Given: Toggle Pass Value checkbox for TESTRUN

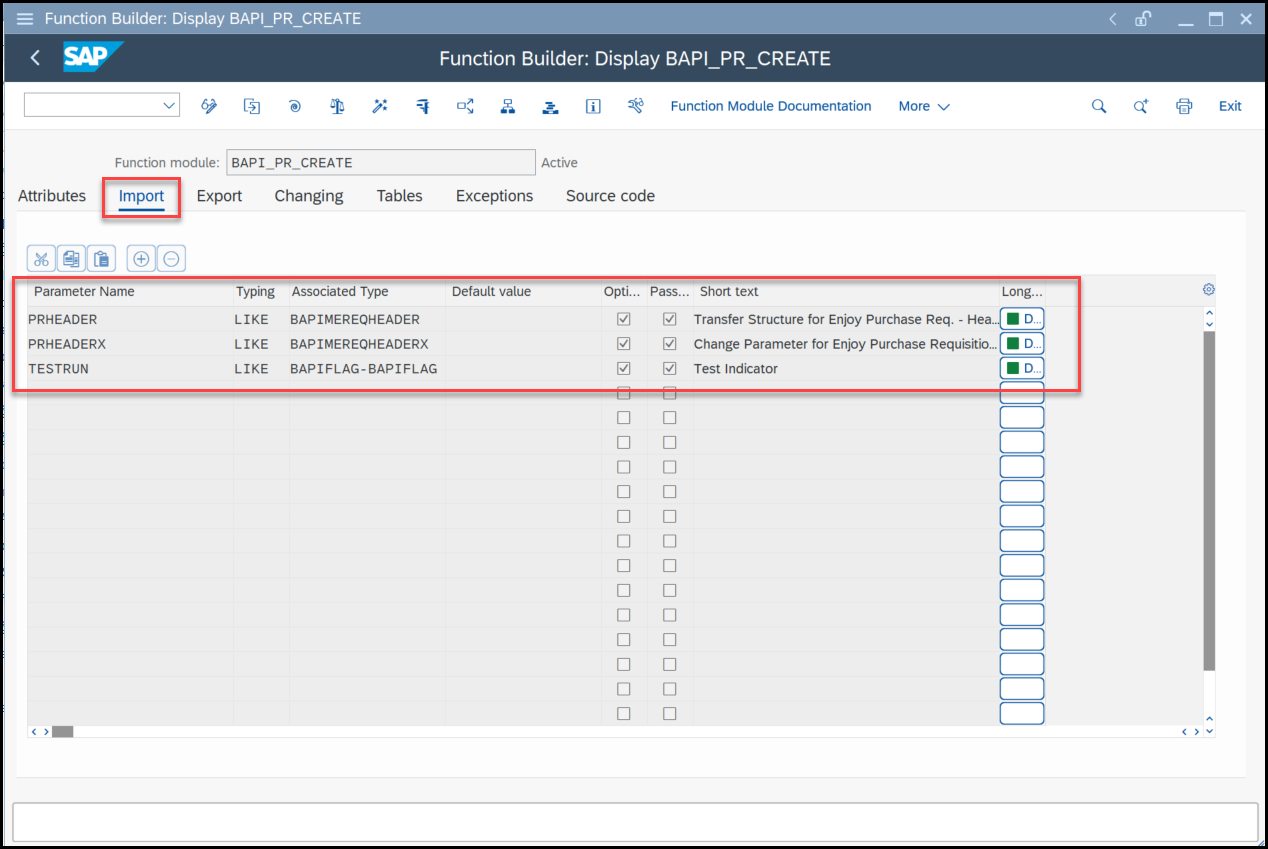Looking at the screenshot, I should point(669,368).
